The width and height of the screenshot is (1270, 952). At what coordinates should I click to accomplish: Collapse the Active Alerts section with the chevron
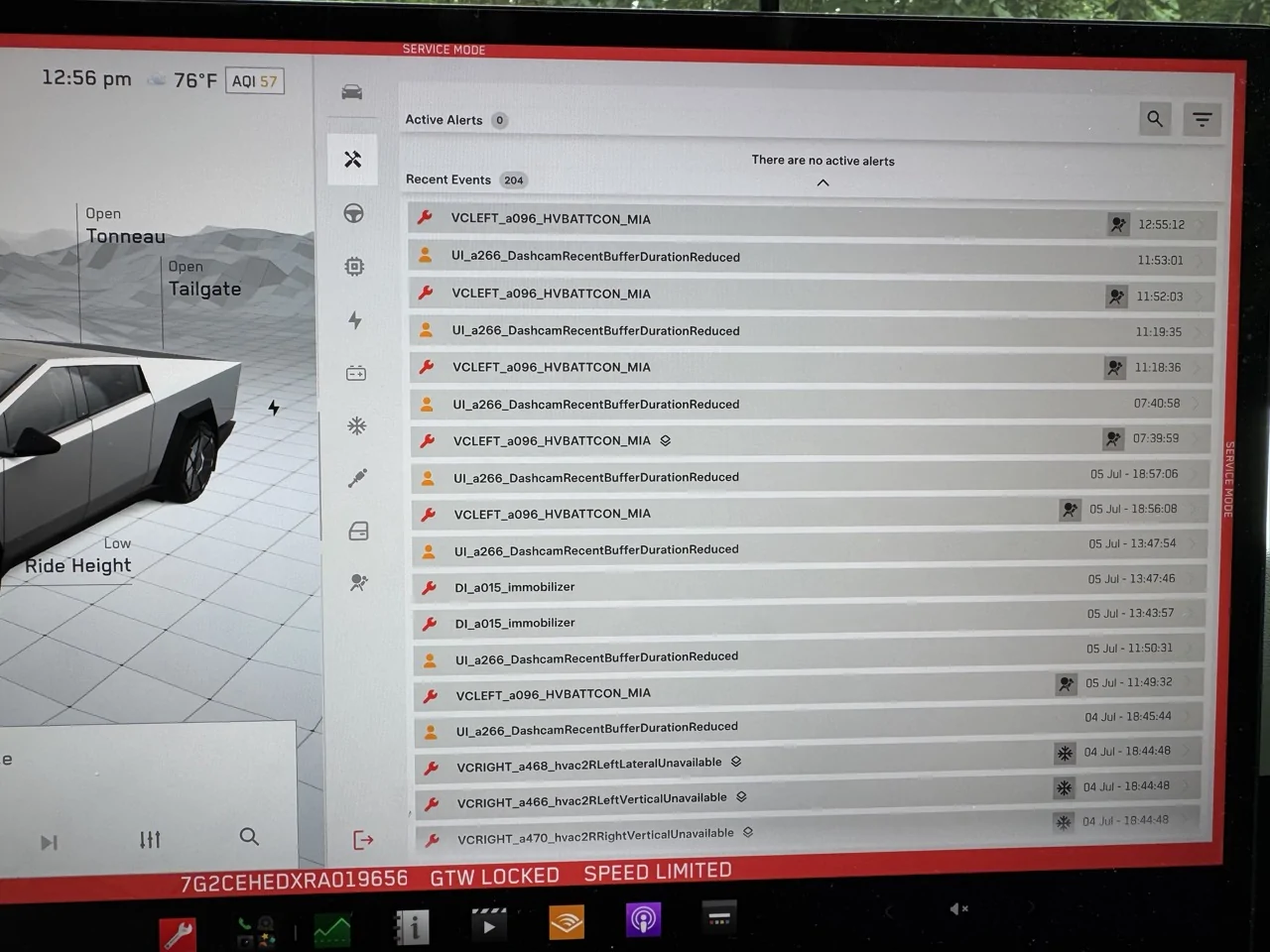point(823,182)
